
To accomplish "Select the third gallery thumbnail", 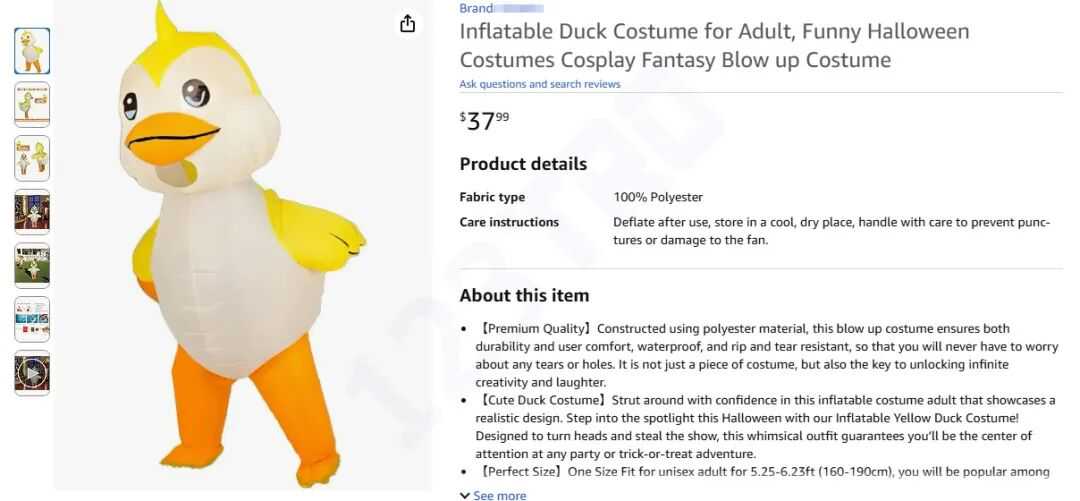I will tap(32, 158).
